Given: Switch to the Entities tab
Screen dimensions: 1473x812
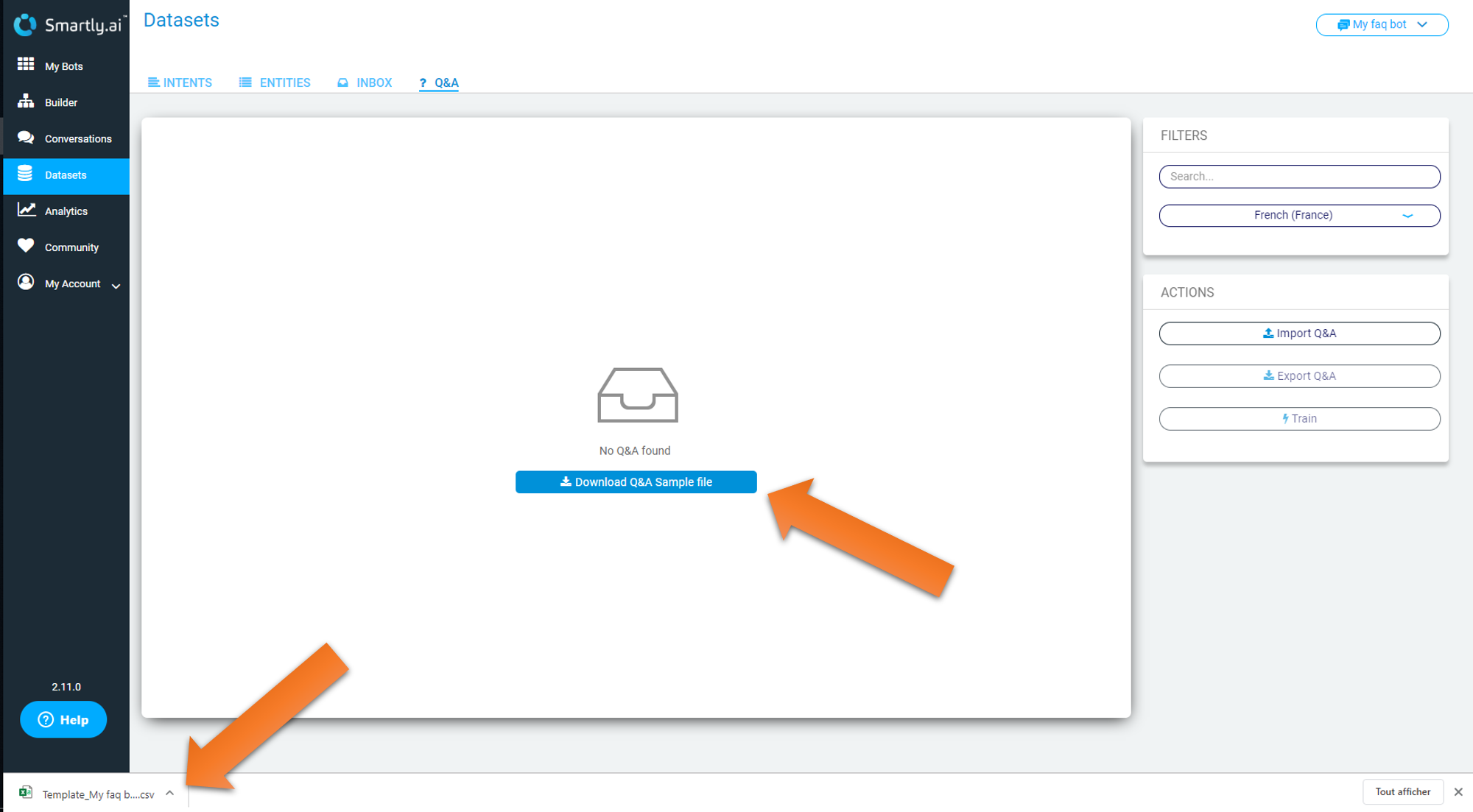Looking at the screenshot, I should [275, 82].
